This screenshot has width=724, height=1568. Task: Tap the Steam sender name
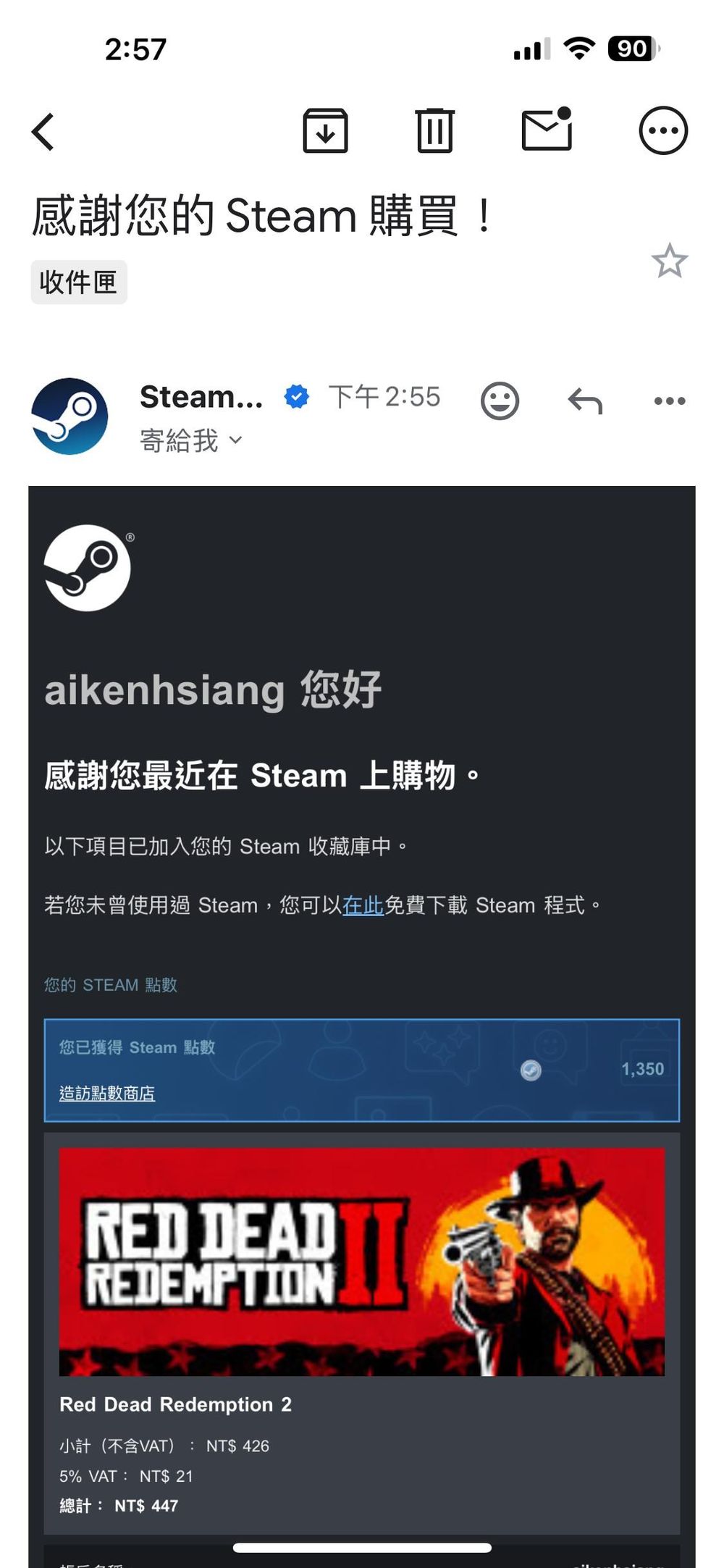(x=201, y=397)
